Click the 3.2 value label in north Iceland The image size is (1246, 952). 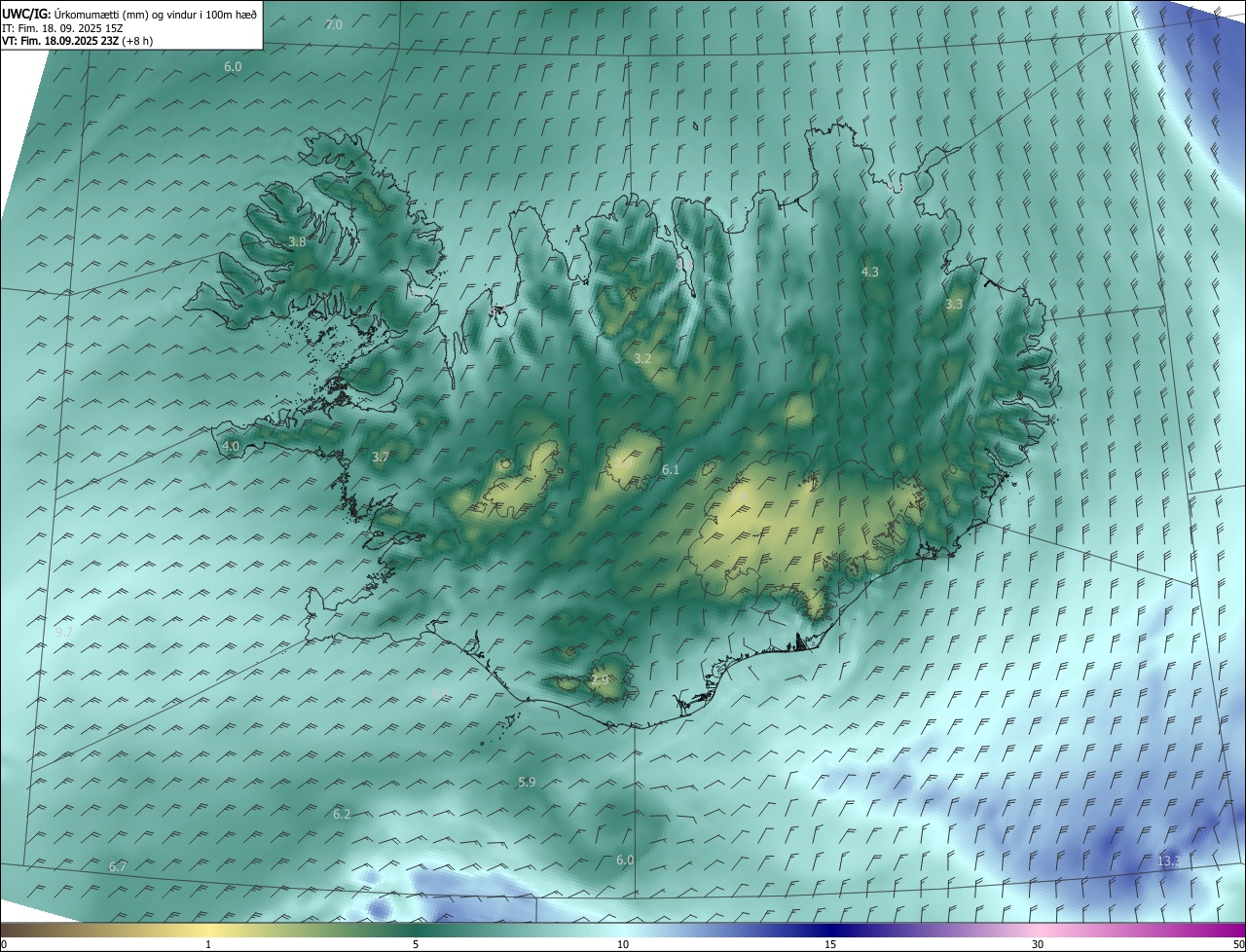(x=642, y=358)
